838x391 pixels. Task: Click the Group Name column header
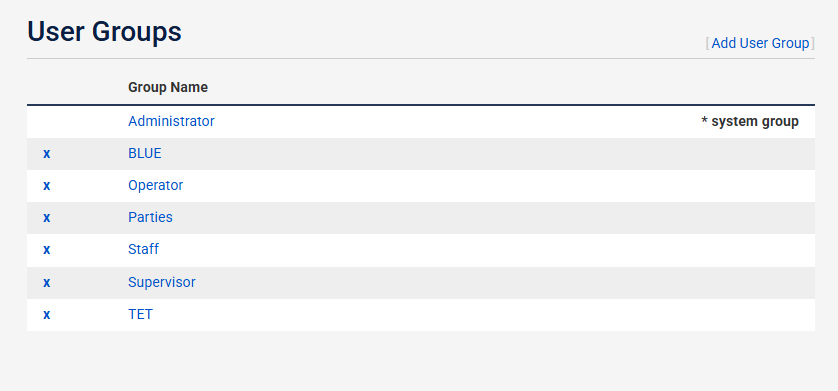tap(168, 87)
